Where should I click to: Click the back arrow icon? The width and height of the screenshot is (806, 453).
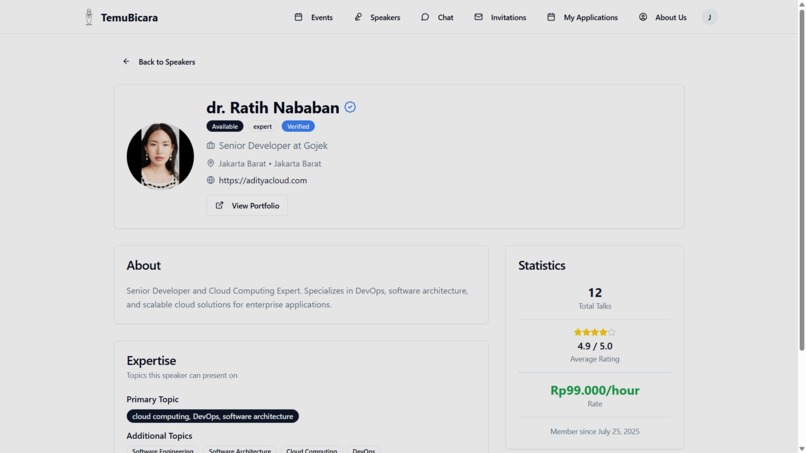[126, 61]
